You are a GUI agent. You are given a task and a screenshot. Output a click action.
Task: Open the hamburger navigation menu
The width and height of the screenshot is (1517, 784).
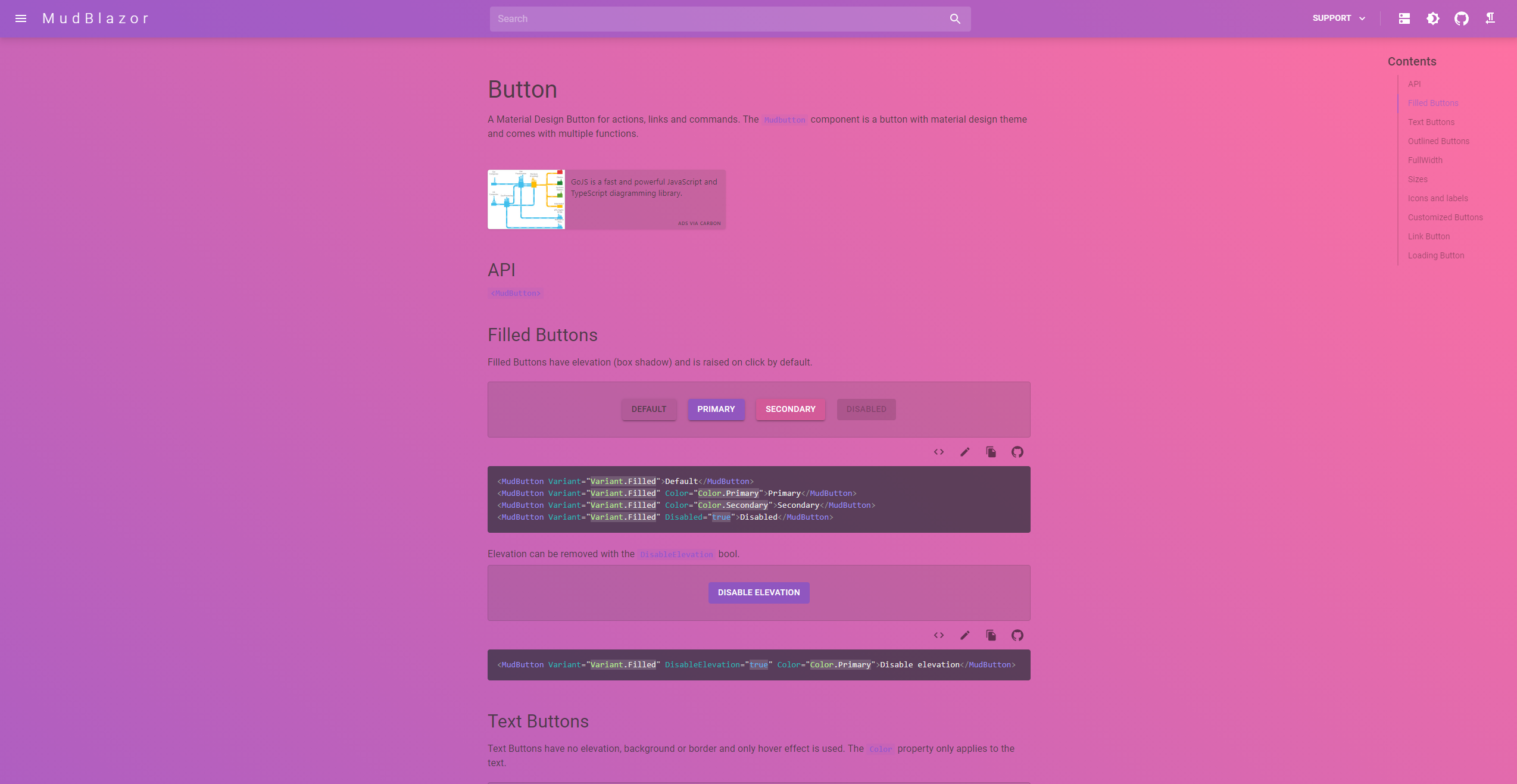coord(21,18)
